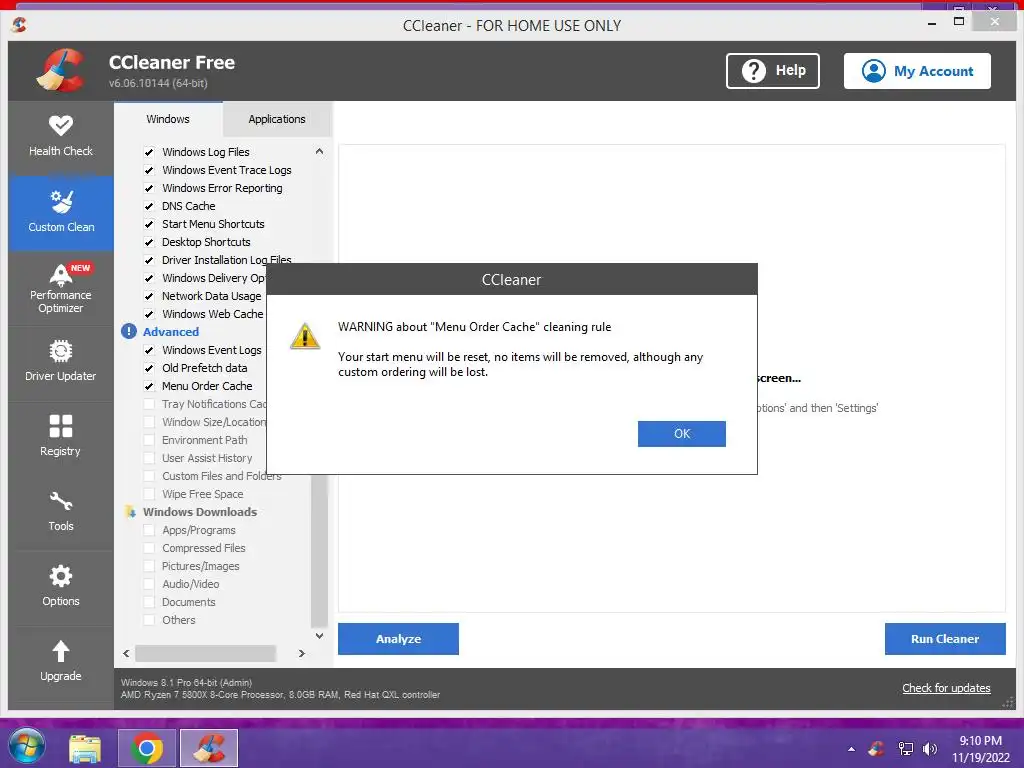This screenshot has height=768, width=1024.
Task: Click the Windows Downloads folder icon
Action: click(x=130, y=512)
